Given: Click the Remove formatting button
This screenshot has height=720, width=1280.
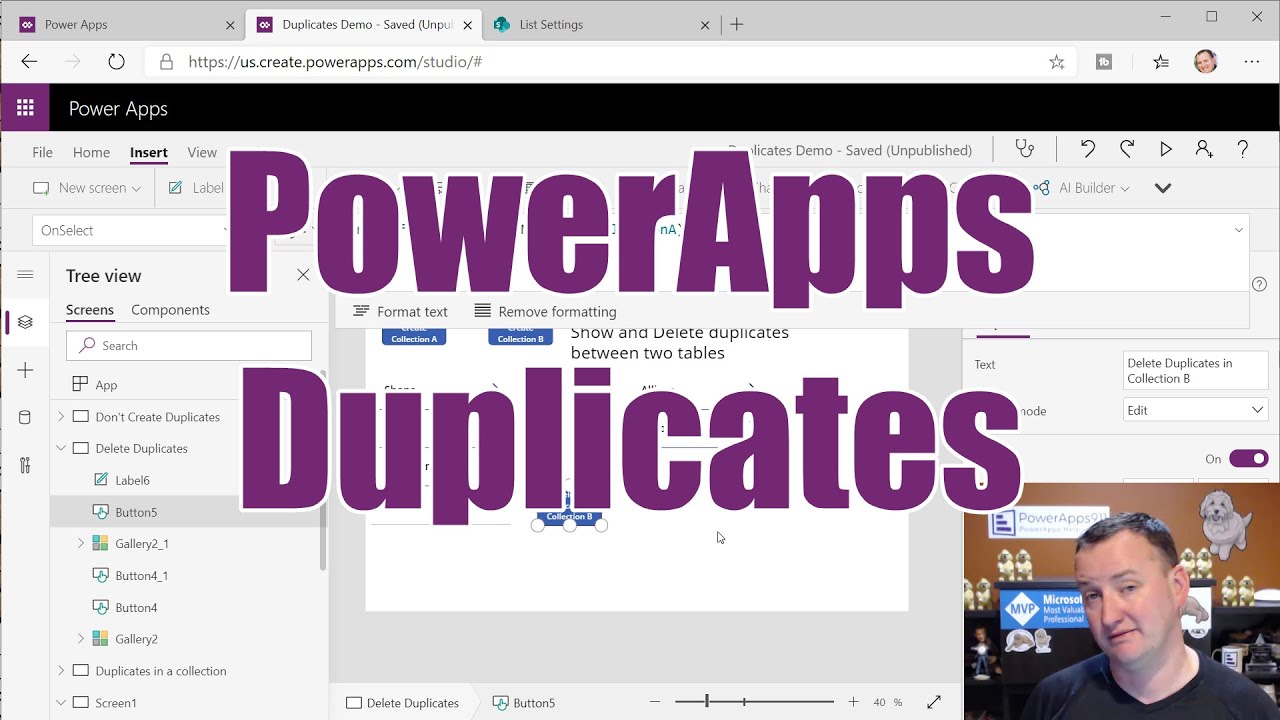Looking at the screenshot, I should click(x=545, y=311).
